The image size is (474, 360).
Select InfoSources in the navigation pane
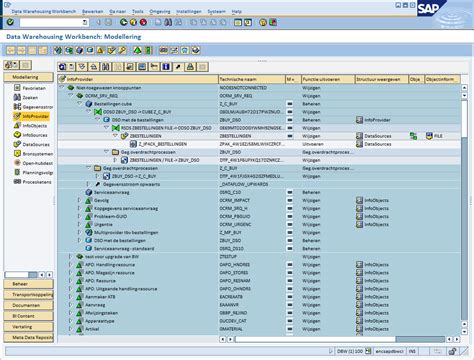tap(35, 135)
